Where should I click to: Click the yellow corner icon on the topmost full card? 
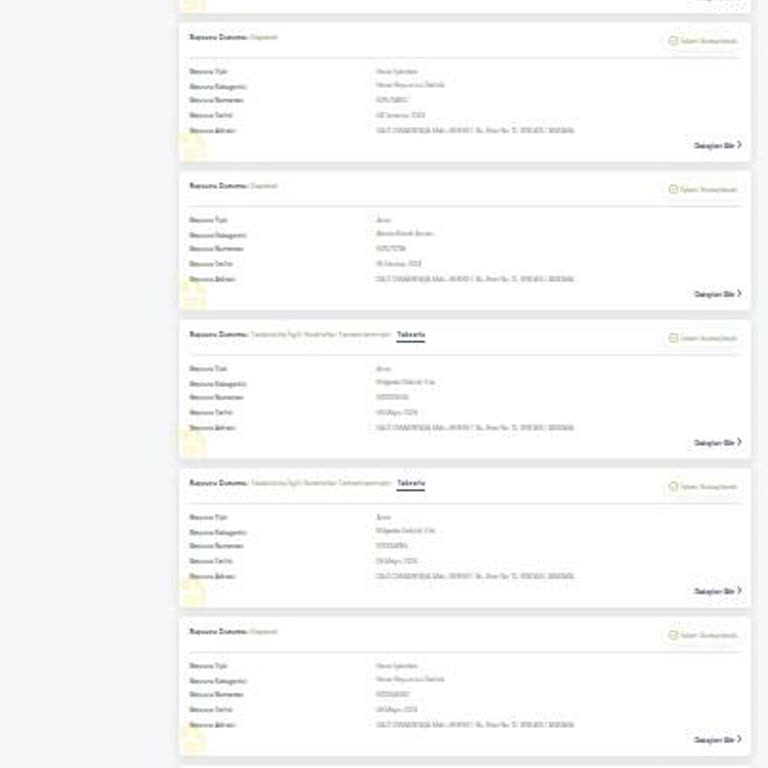(191, 147)
